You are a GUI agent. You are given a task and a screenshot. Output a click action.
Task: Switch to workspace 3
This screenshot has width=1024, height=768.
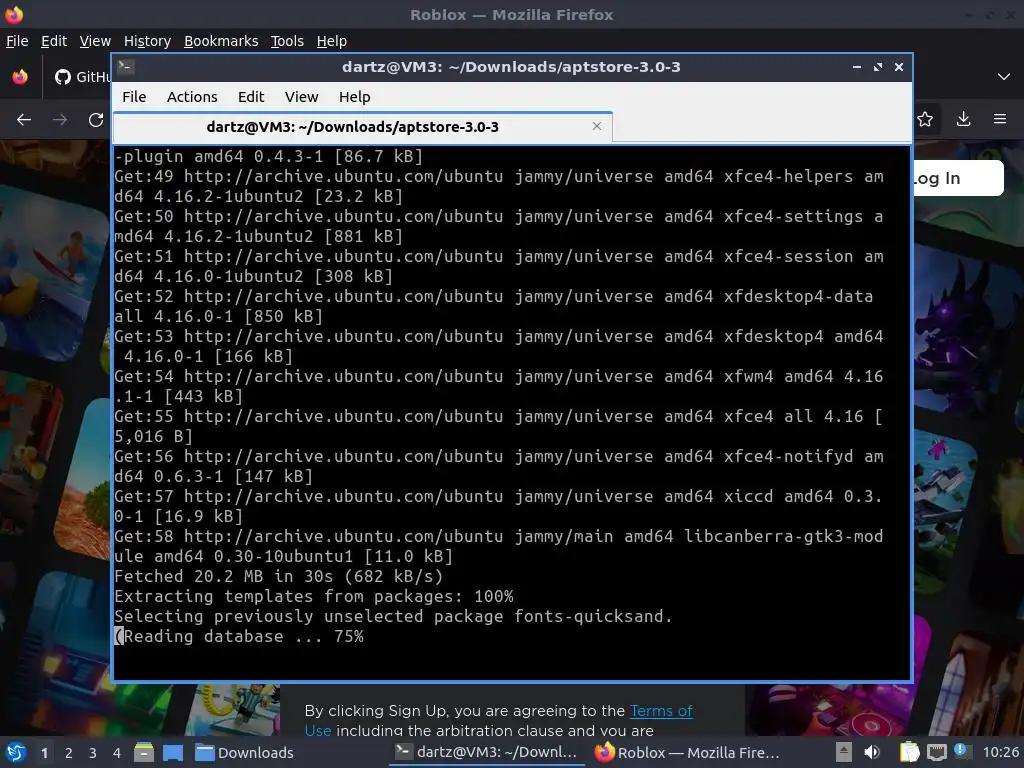[x=93, y=753]
